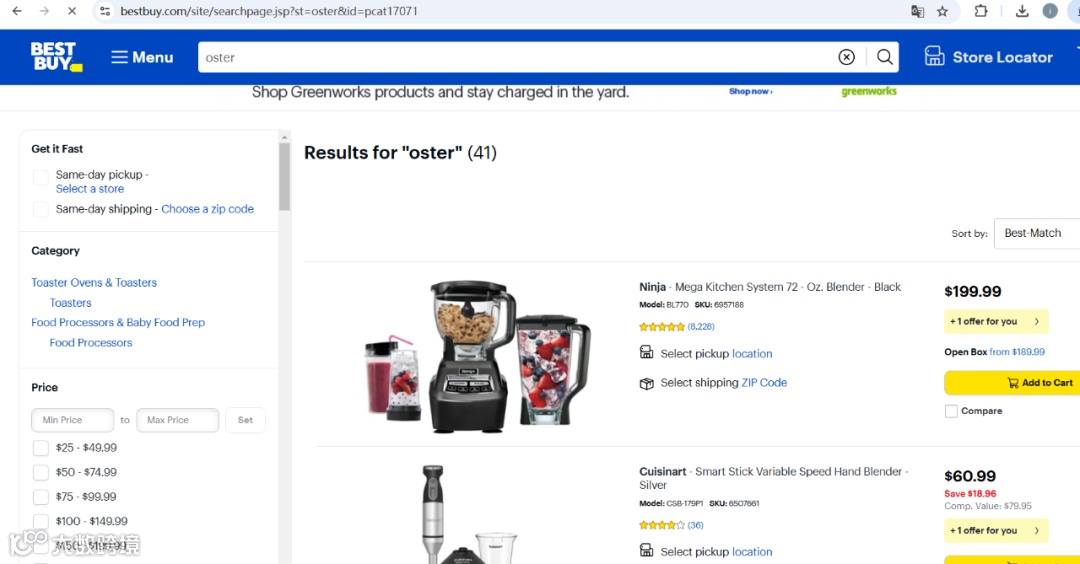Expand the Cuisinart blender's +1 offer for you

pos(996,531)
